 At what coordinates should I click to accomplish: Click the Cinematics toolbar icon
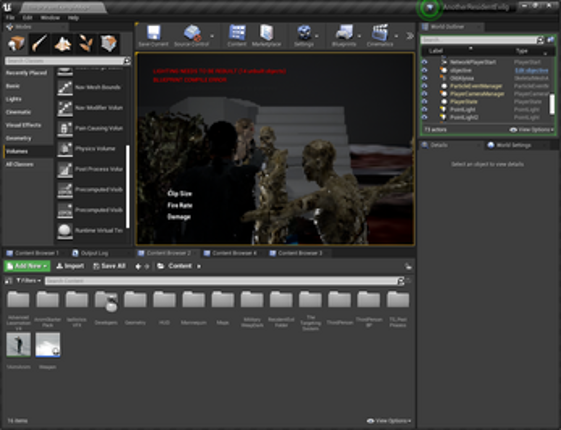pyautogui.click(x=380, y=33)
